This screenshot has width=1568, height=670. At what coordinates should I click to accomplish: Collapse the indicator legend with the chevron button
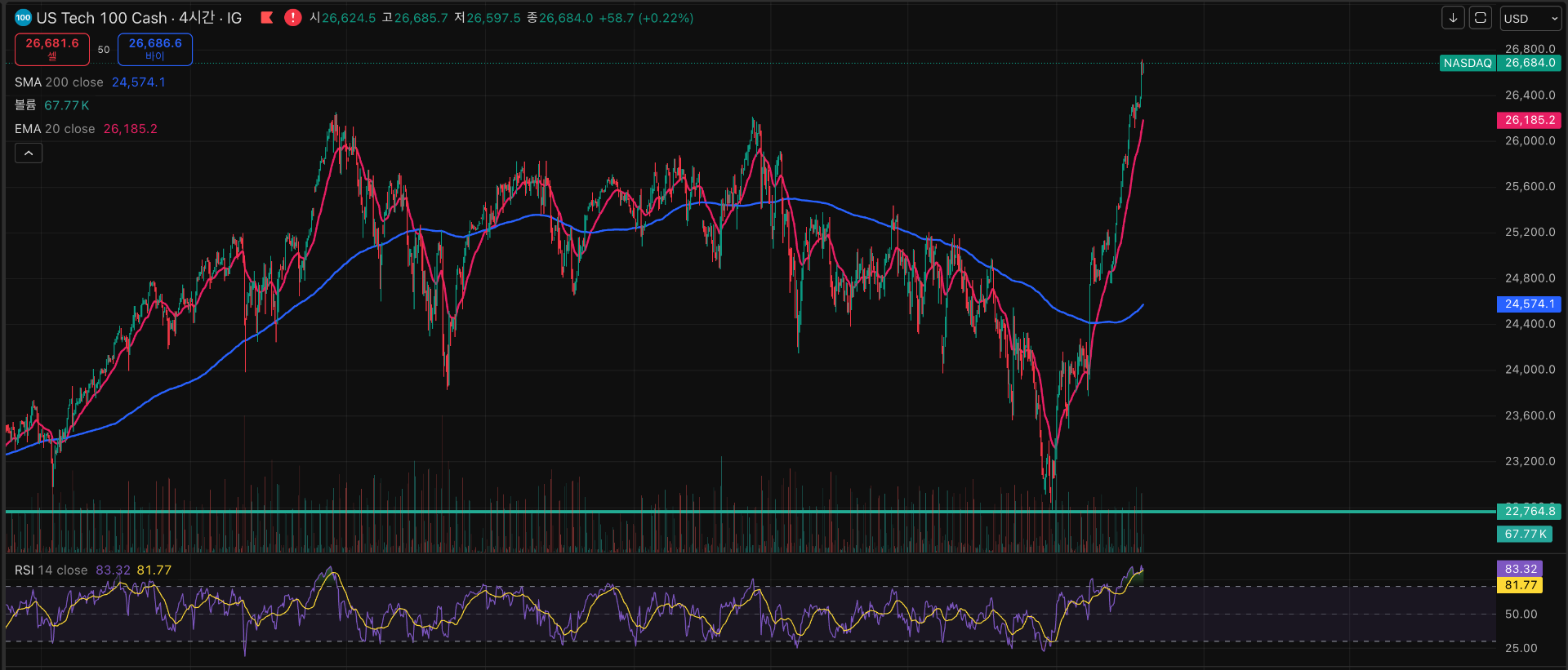(29, 153)
